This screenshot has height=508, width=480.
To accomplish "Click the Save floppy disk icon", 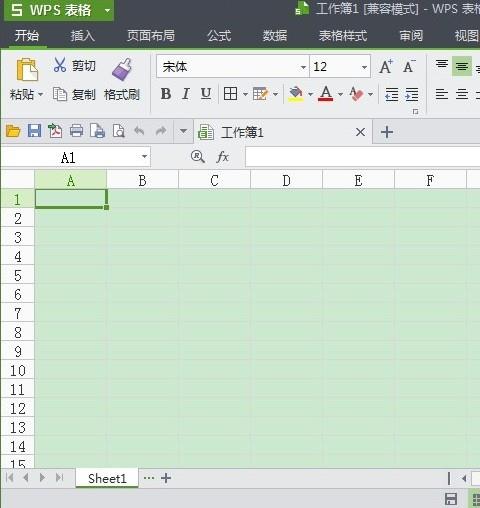I will coord(34,131).
